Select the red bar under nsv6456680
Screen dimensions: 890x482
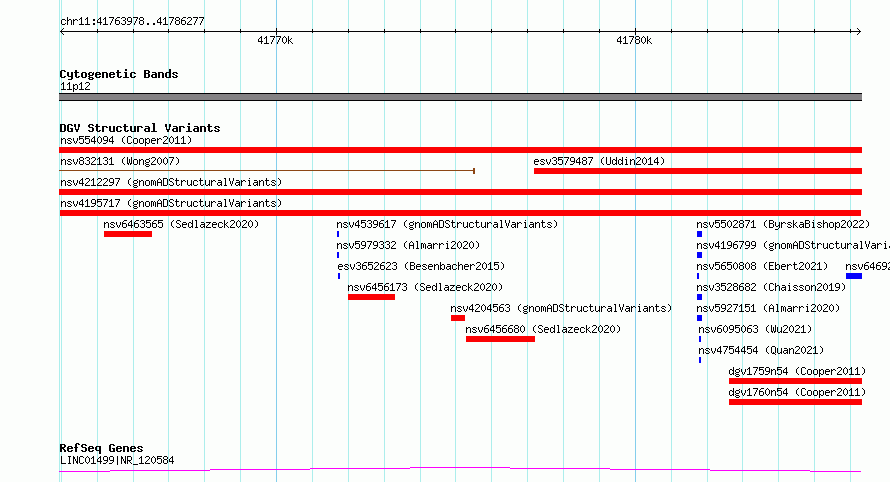point(500,339)
